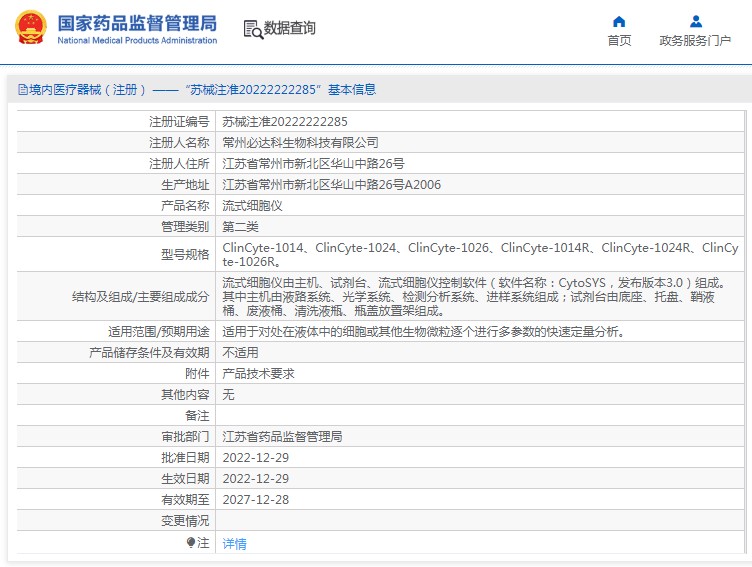Image resolution: width=752 pixels, height=567 pixels.
Task: Click the expiry date 2027-12-28
Action: click(255, 499)
